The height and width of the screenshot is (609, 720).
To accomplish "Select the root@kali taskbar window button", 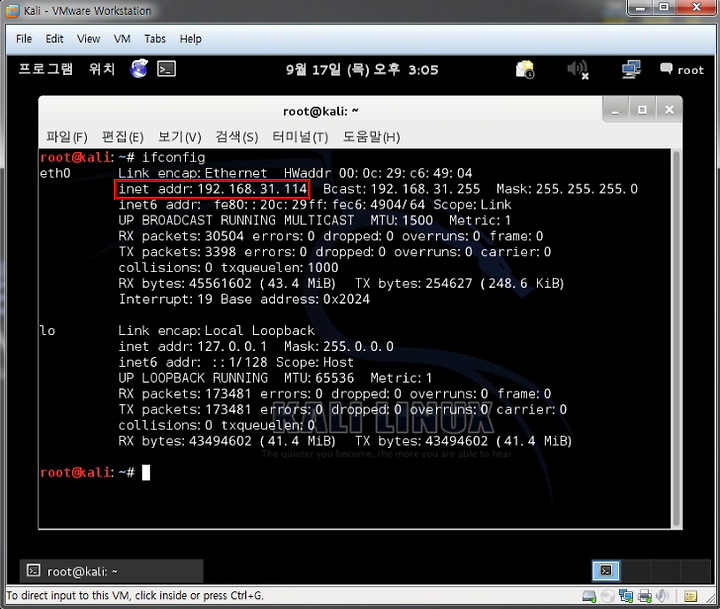I will (112, 571).
